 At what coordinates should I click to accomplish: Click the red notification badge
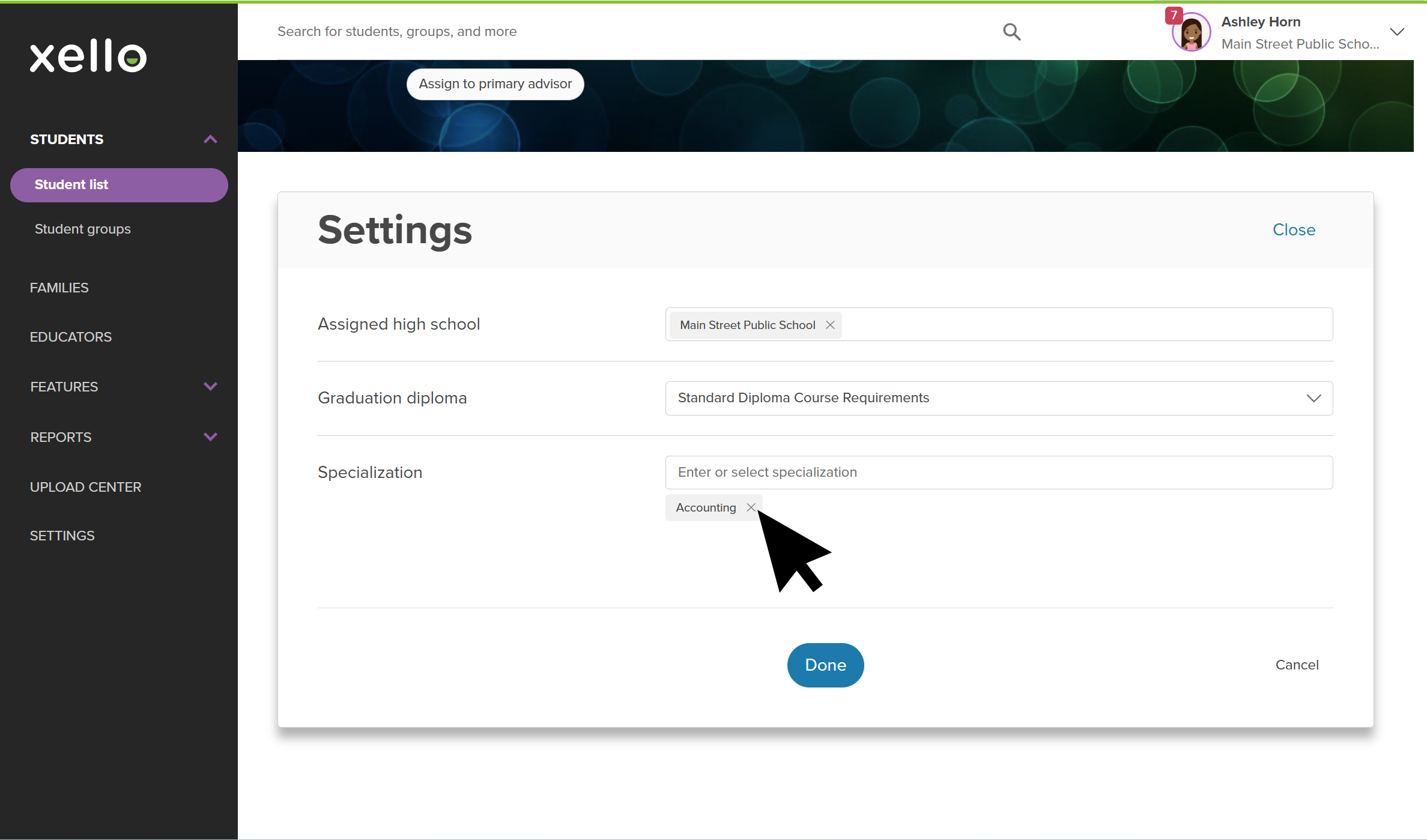(x=1174, y=15)
